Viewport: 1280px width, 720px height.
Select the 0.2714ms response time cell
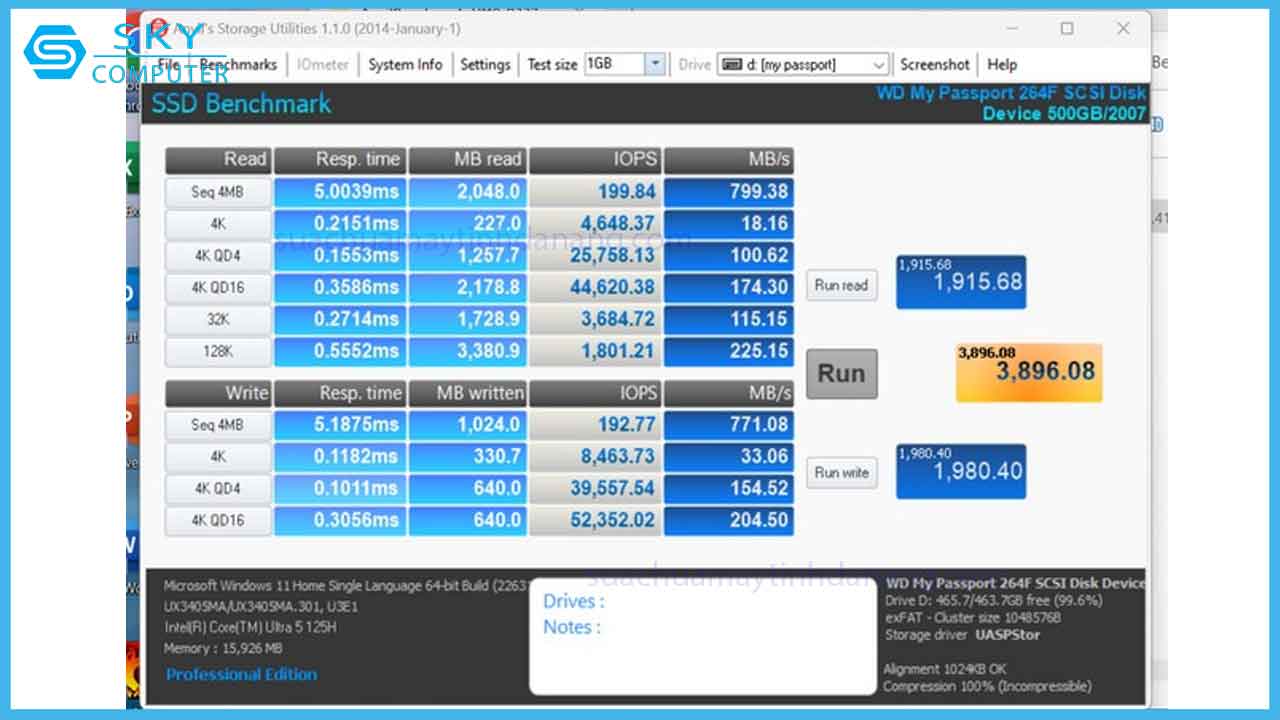(339, 319)
